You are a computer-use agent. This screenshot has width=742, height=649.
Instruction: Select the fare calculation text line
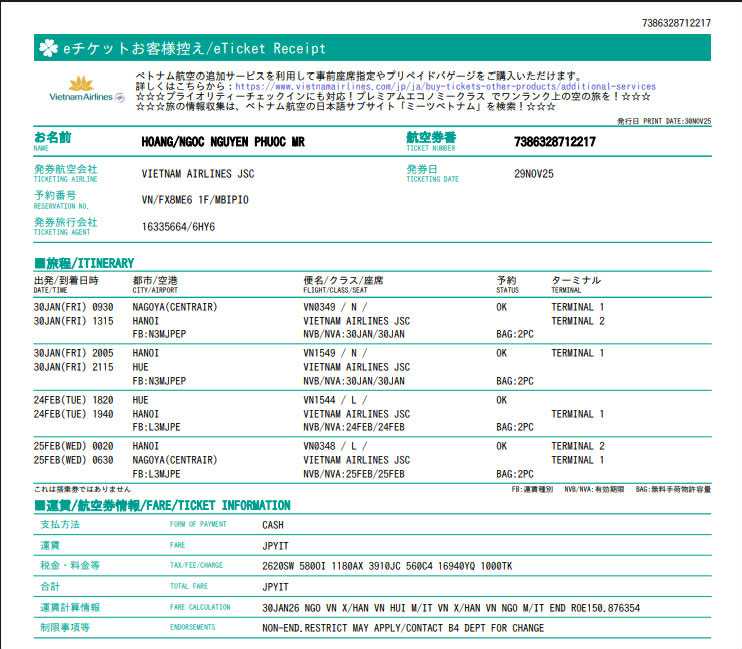point(450,607)
